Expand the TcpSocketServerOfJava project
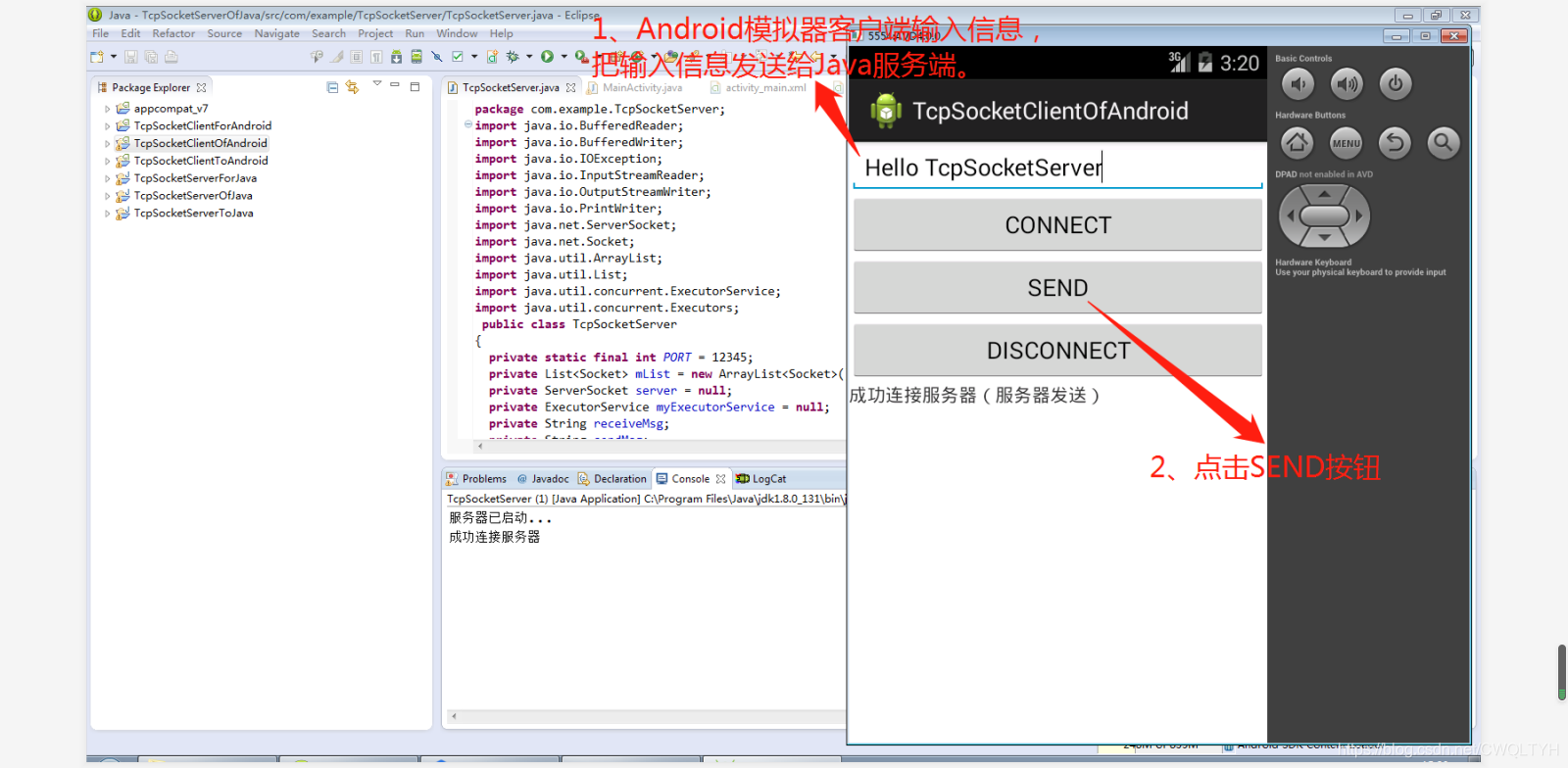The height and width of the screenshot is (768, 1568). pyautogui.click(x=108, y=196)
